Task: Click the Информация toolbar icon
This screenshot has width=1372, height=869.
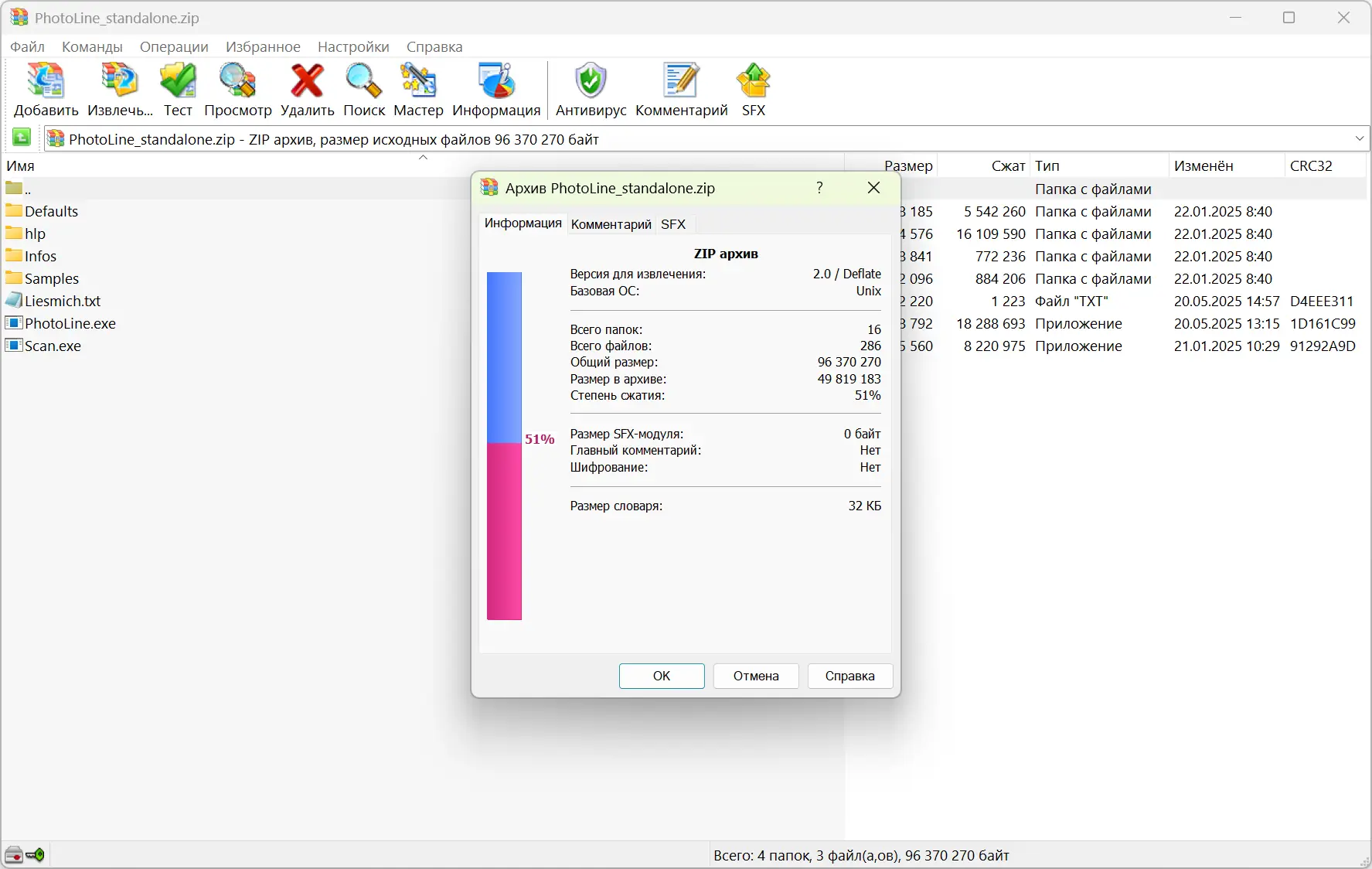Action: [x=496, y=81]
